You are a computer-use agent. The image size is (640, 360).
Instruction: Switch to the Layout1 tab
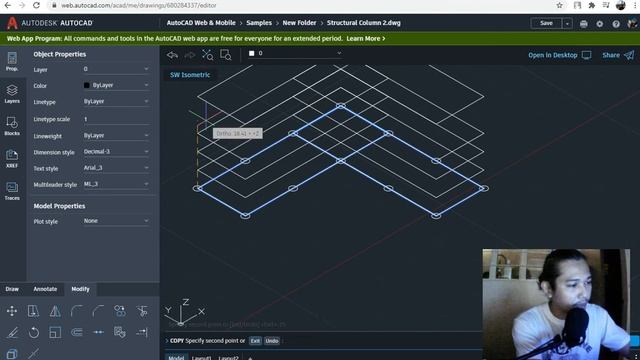(x=201, y=358)
